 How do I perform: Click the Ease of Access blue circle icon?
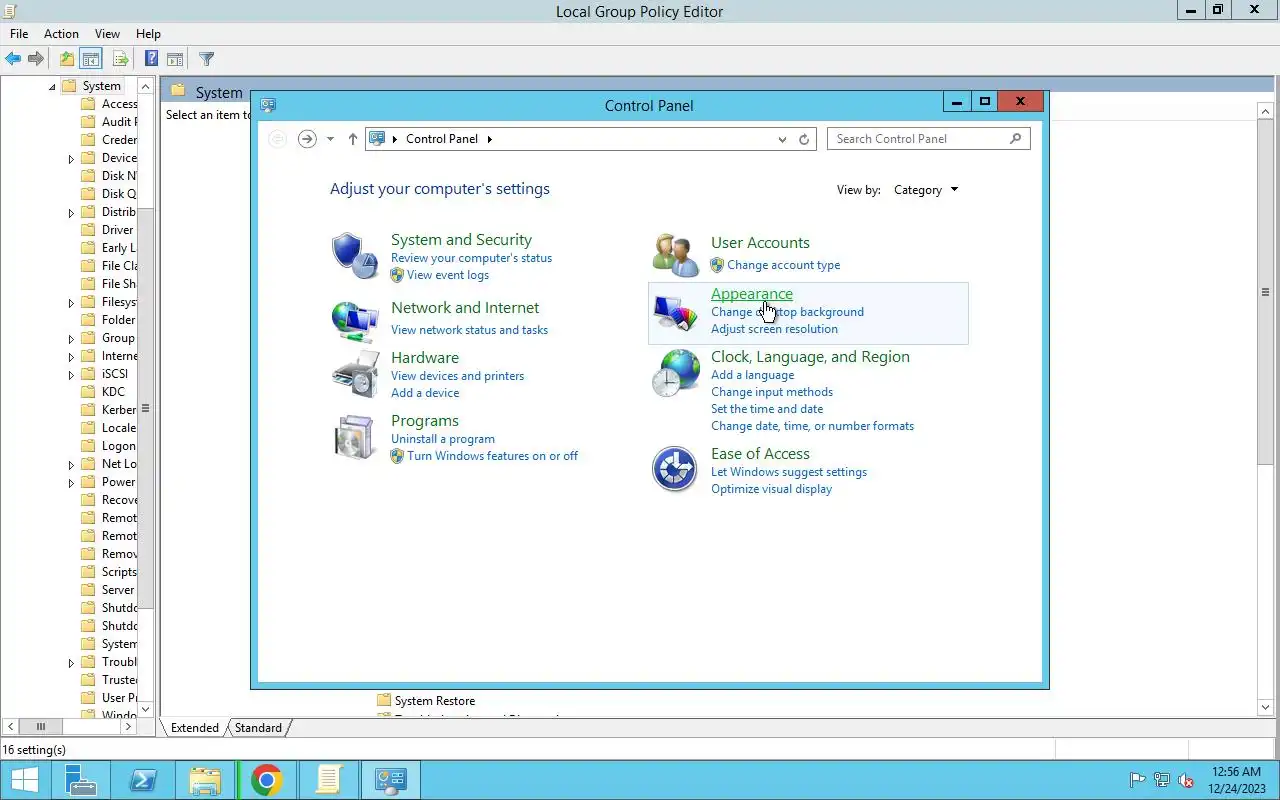(675, 469)
